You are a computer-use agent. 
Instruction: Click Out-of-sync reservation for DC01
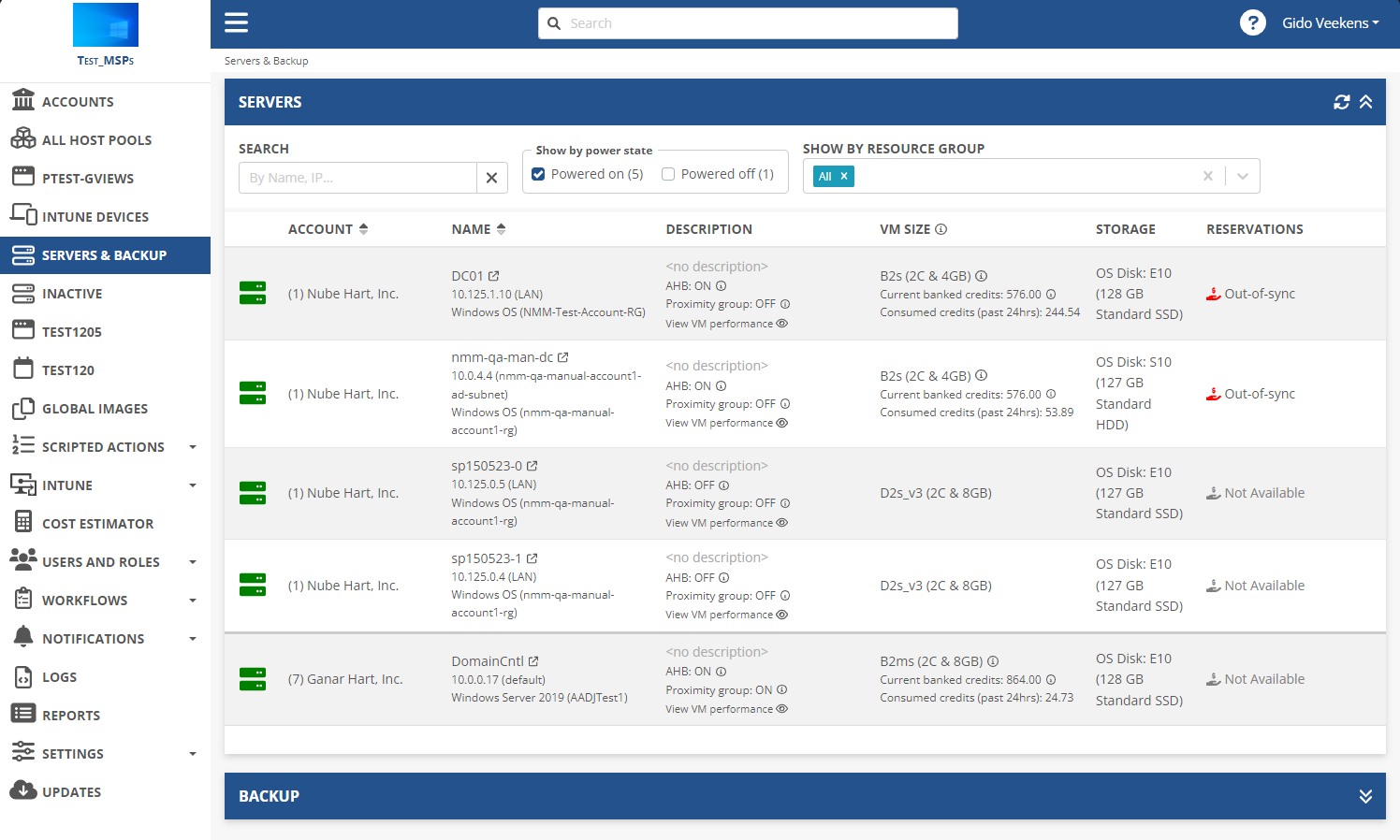(1259, 294)
